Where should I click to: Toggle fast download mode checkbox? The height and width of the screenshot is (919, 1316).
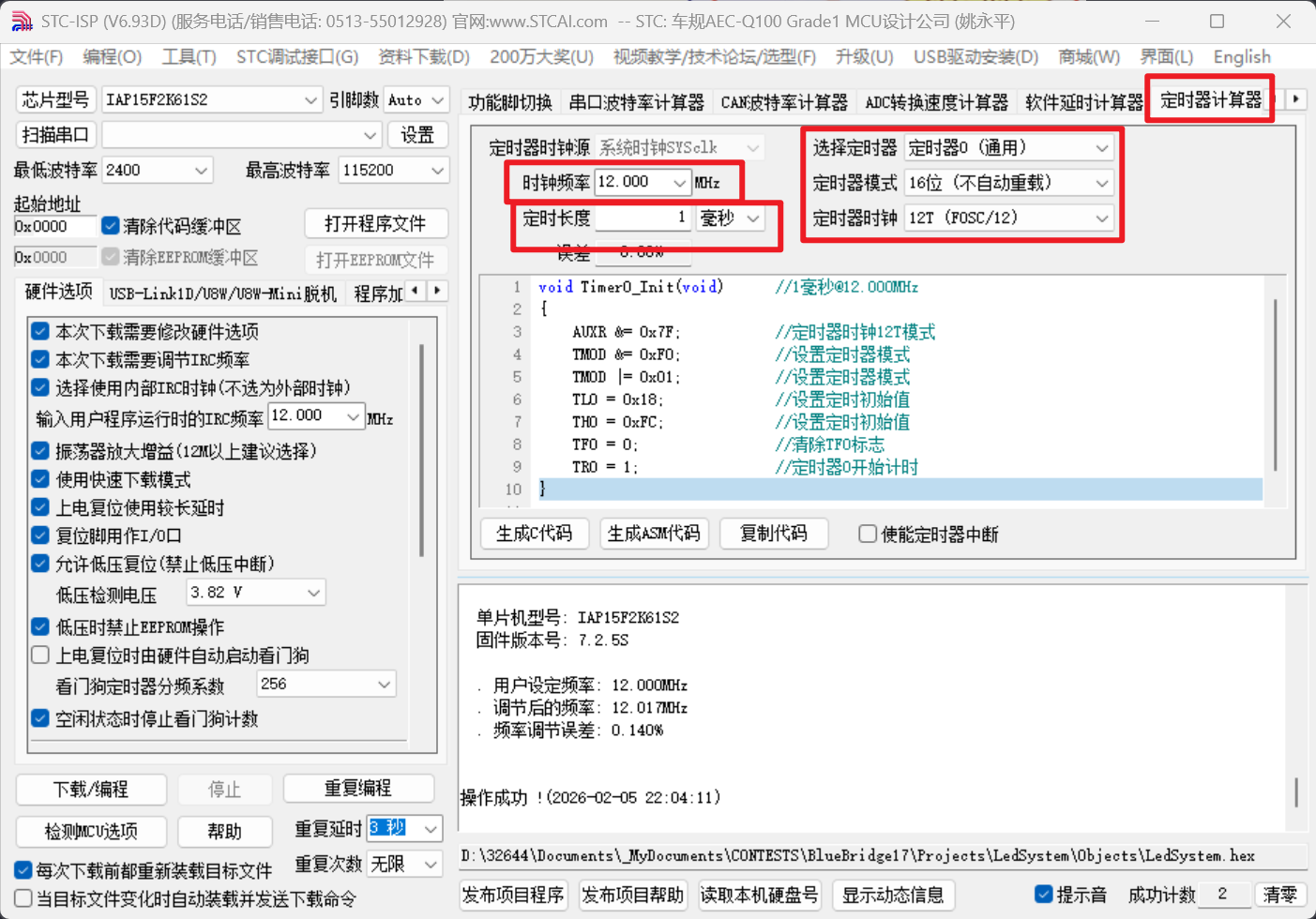40,479
